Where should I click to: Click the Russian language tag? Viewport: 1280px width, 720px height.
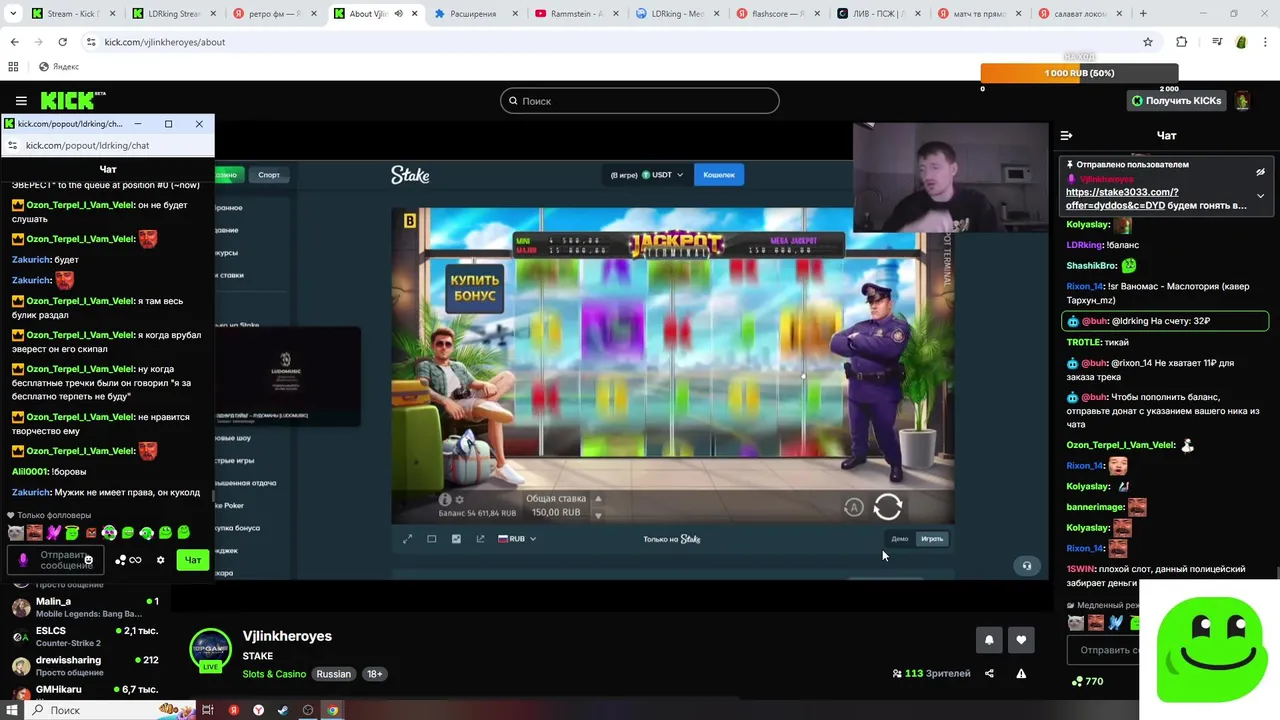point(334,674)
